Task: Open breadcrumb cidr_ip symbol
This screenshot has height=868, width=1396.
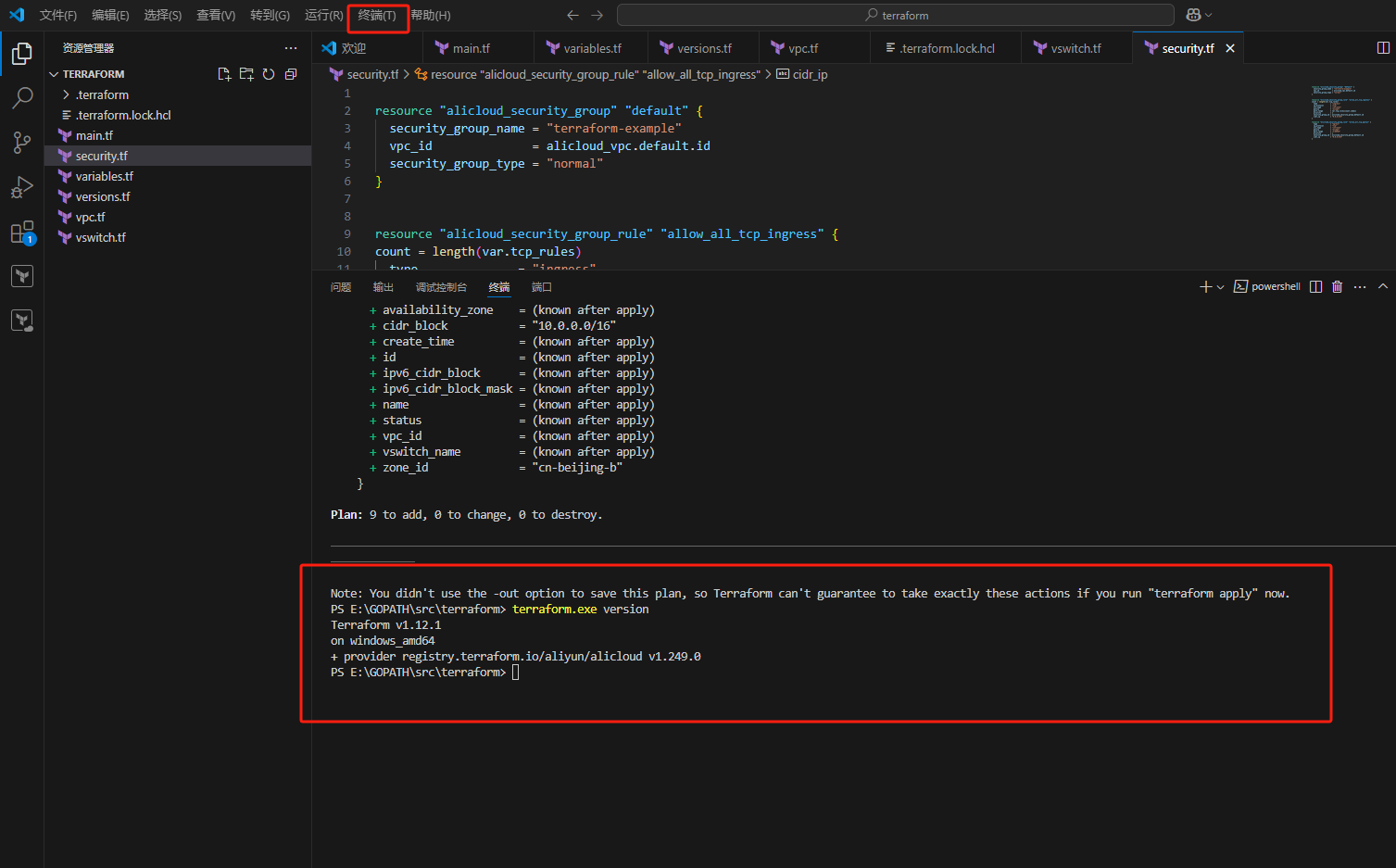Action: [x=801, y=74]
